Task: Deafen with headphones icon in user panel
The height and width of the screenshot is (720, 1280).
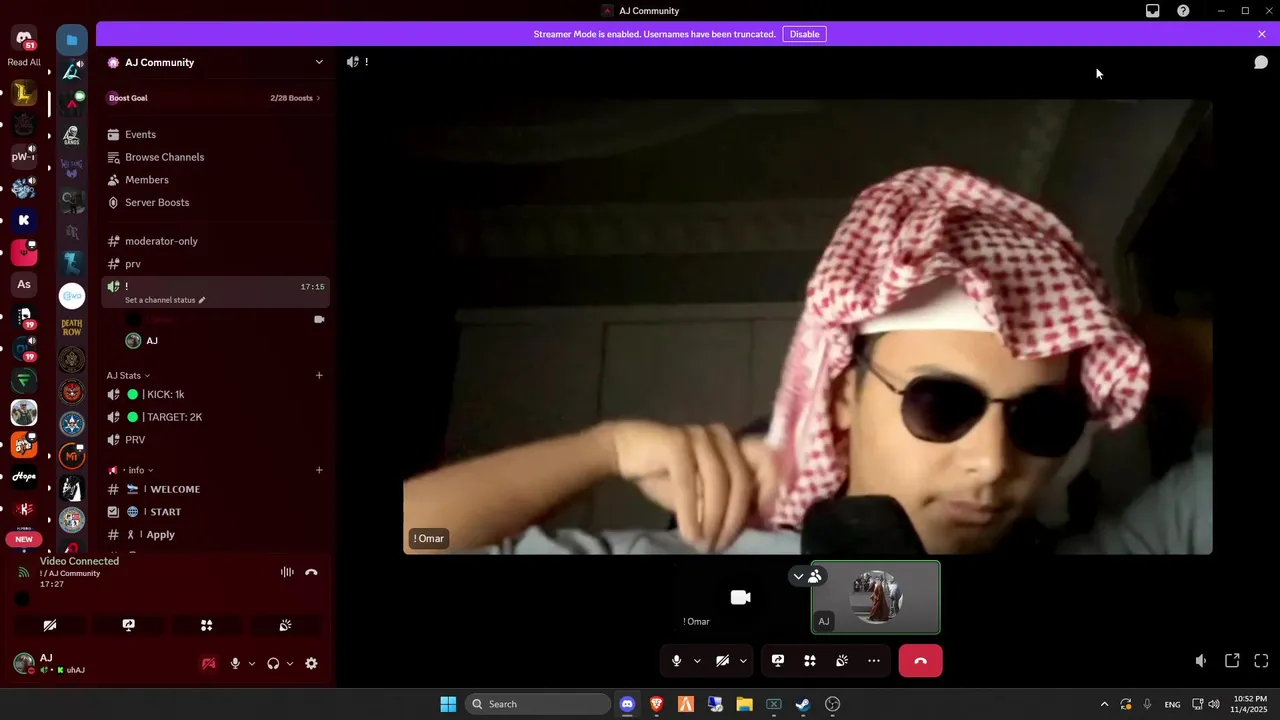Action: (273, 663)
